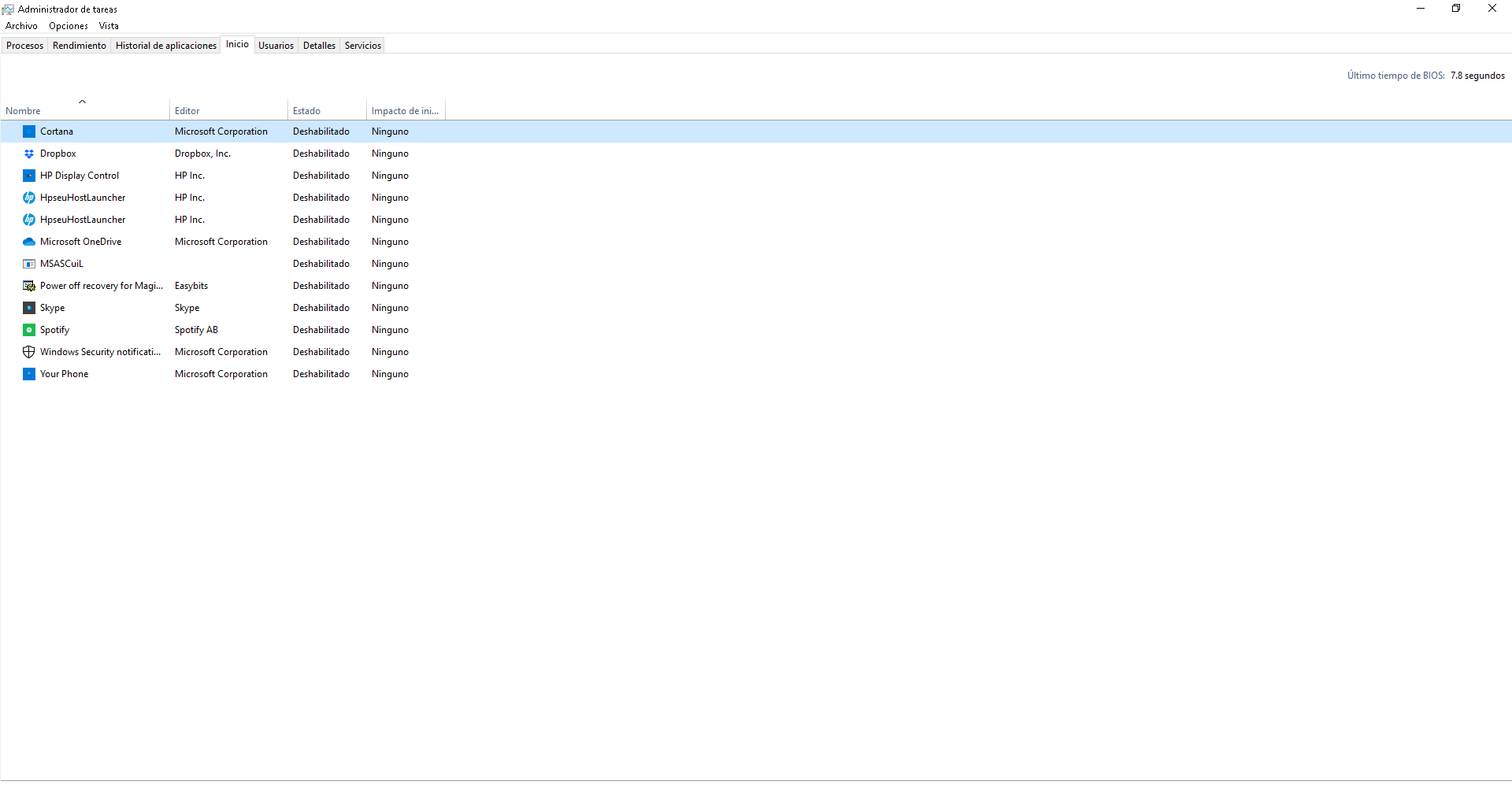Click Ninguno impact in Your Phone row
Image resolution: width=1512 pixels, height=785 pixels.
point(391,374)
